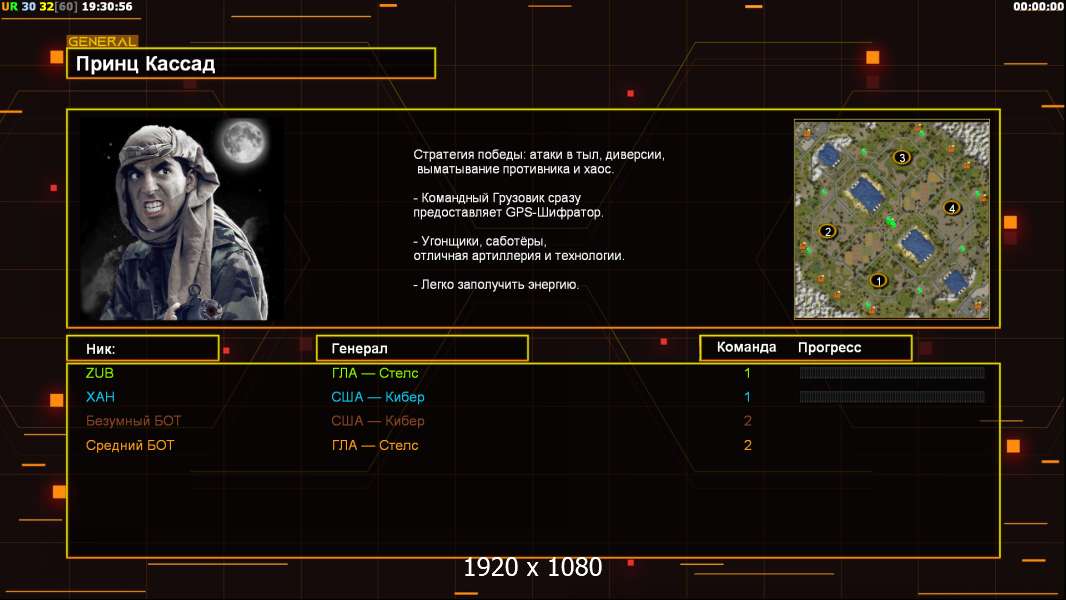Click team number 2 in the Средний БОТ row
Viewport: 1066px width, 600px height.
point(748,446)
